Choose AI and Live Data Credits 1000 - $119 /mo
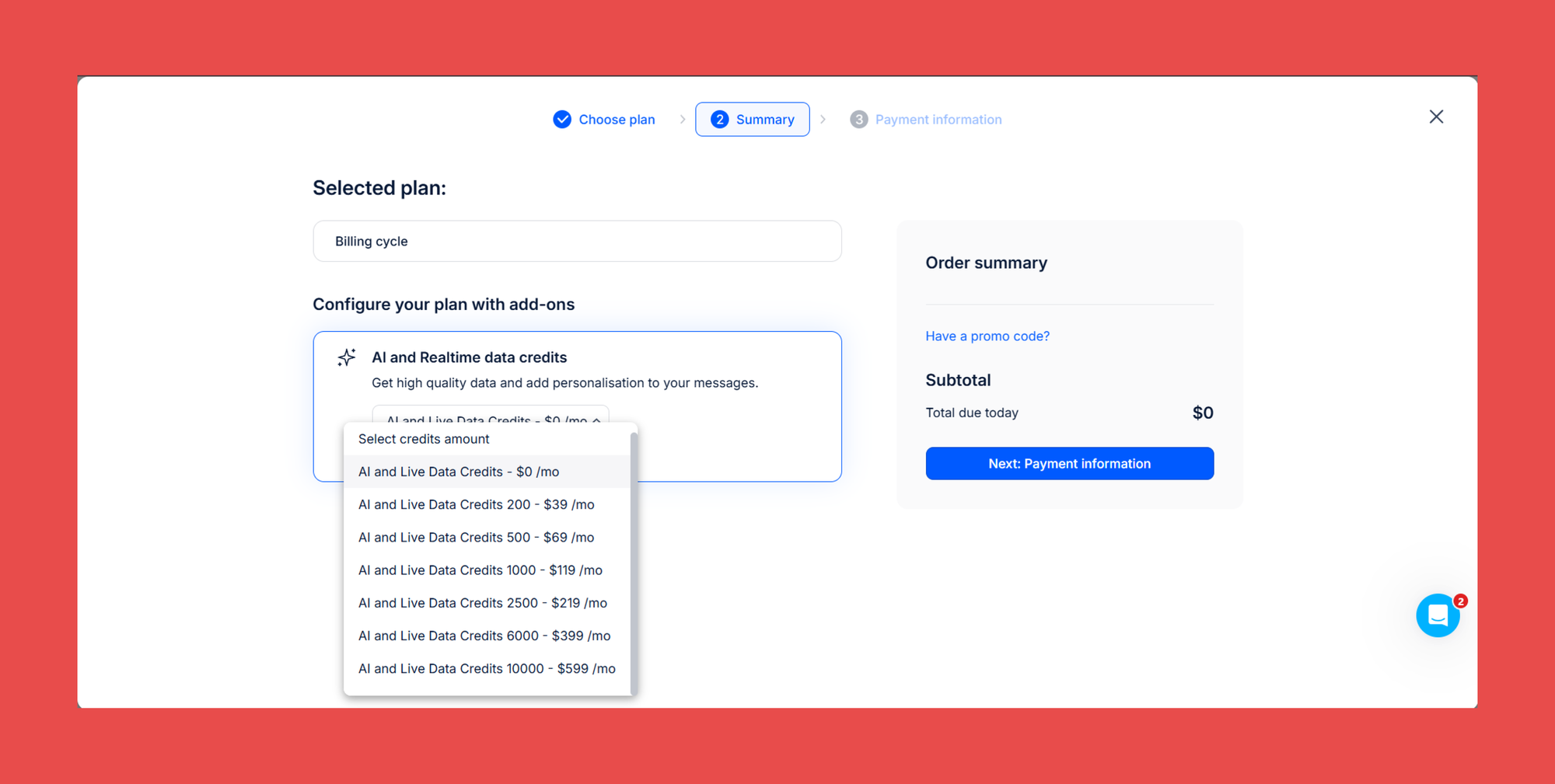The width and height of the screenshot is (1555, 784). pyautogui.click(x=480, y=570)
